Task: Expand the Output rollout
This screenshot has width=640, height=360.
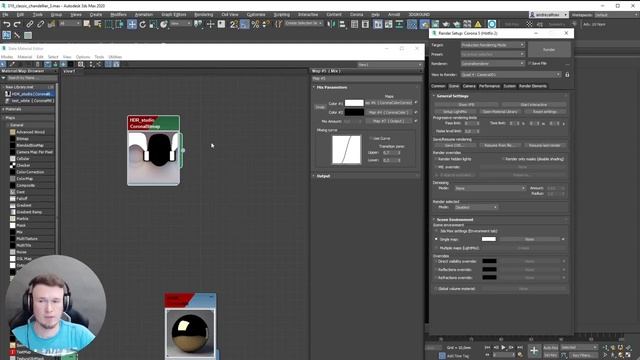Action: [323, 176]
